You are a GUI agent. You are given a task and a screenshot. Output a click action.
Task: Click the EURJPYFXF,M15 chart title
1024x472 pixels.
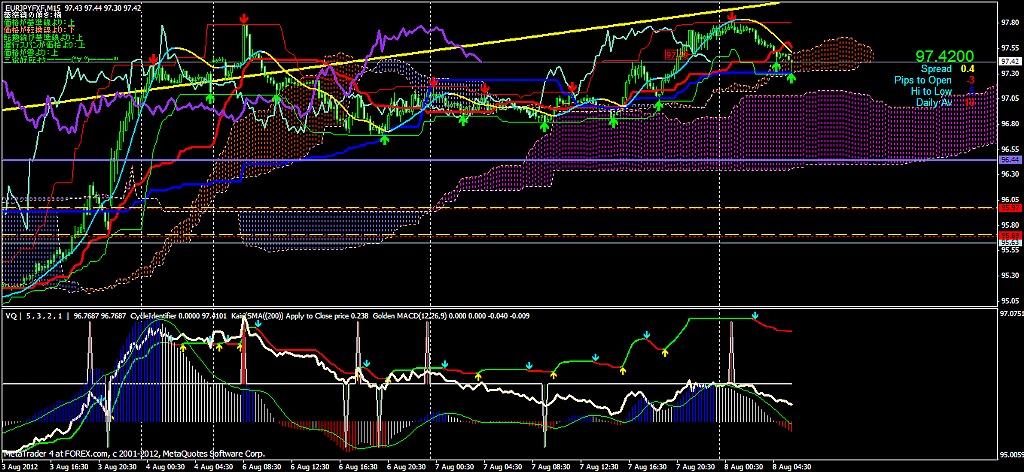(32, 6)
